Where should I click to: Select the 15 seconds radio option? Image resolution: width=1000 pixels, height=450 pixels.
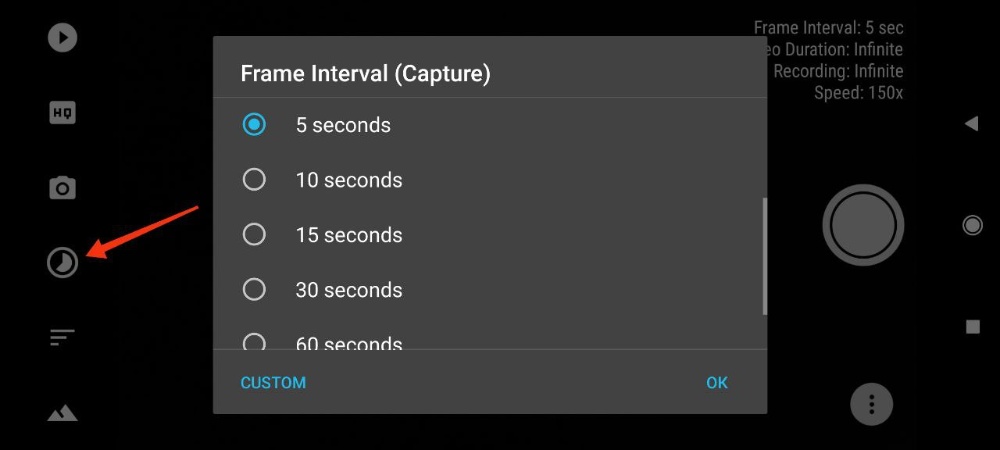255,235
